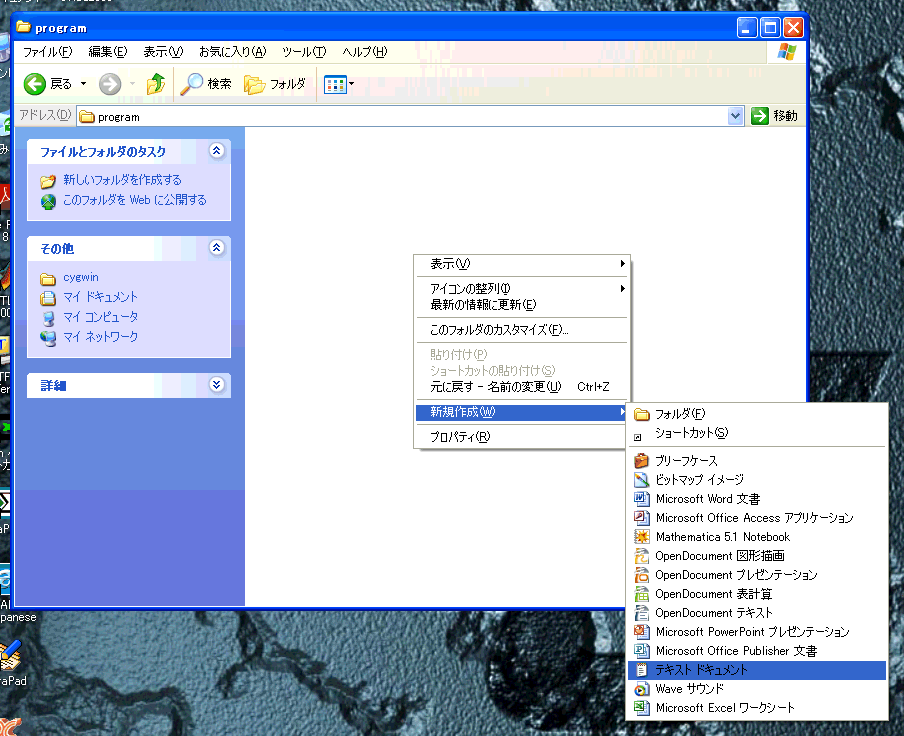Select 最新の情報に更新(E) in context menu
This screenshot has width=904, height=736.
coord(521,305)
